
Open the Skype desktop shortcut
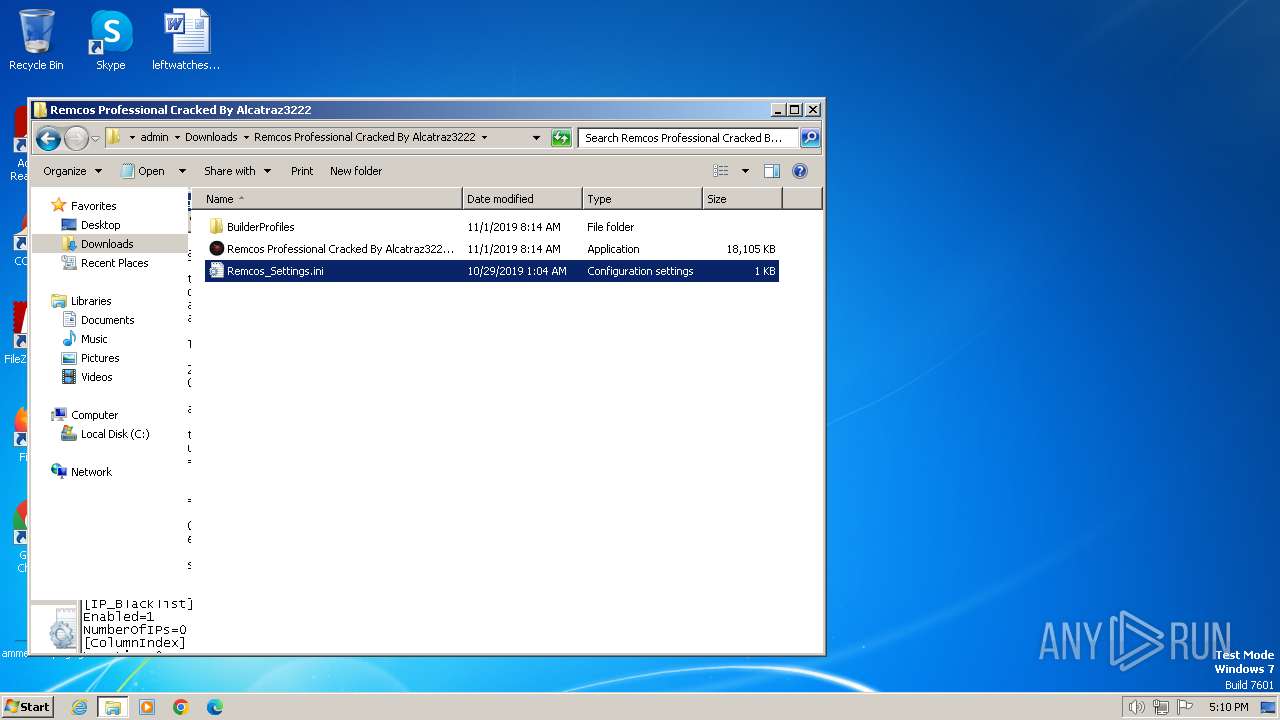(110, 40)
